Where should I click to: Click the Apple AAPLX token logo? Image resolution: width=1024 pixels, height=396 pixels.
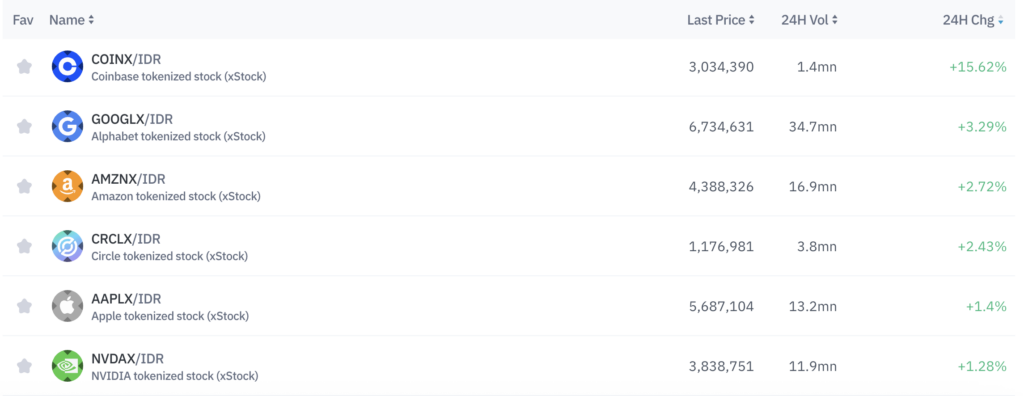[67, 306]
